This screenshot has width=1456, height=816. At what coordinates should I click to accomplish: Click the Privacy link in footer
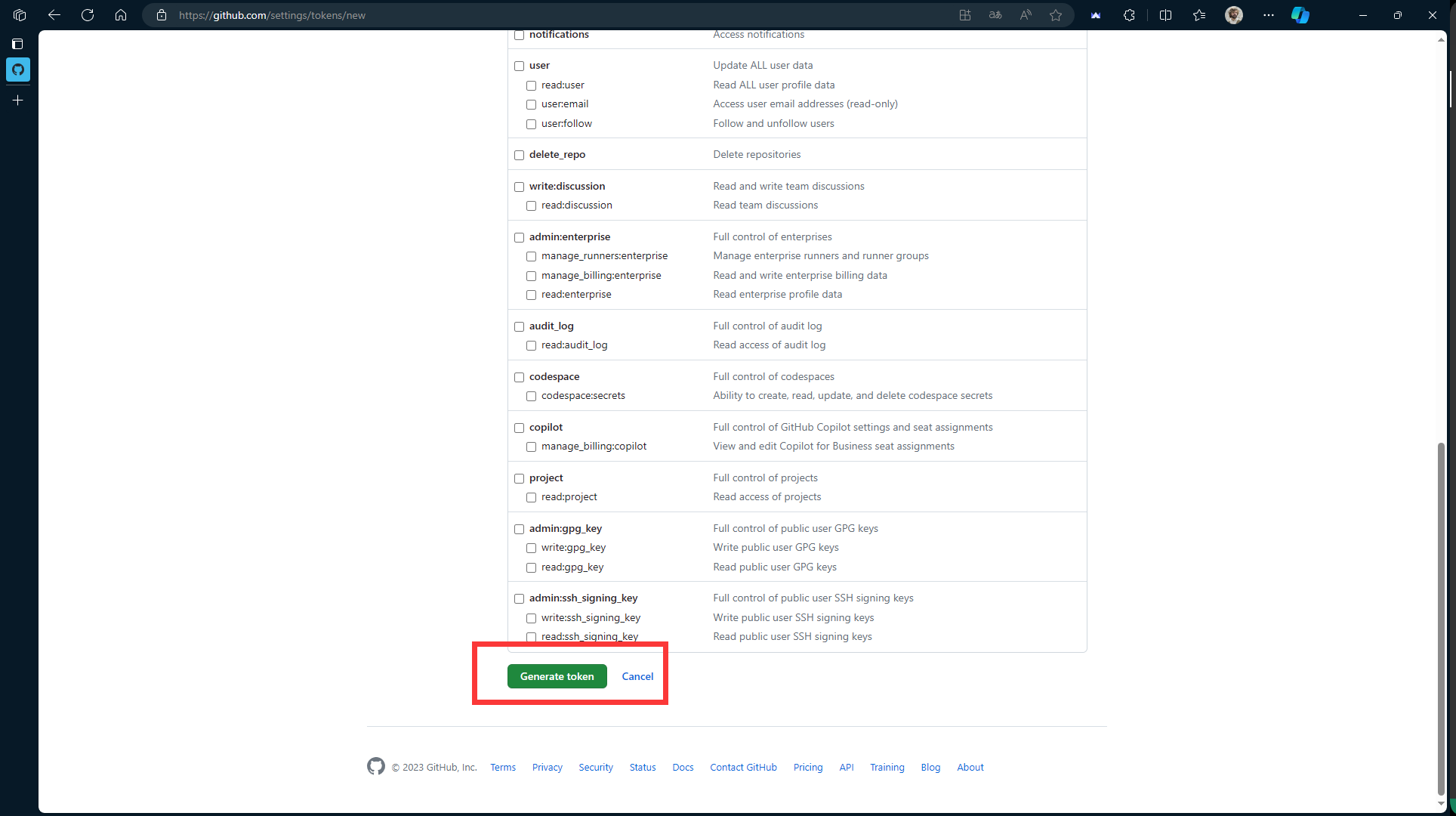tap(547, 767)
